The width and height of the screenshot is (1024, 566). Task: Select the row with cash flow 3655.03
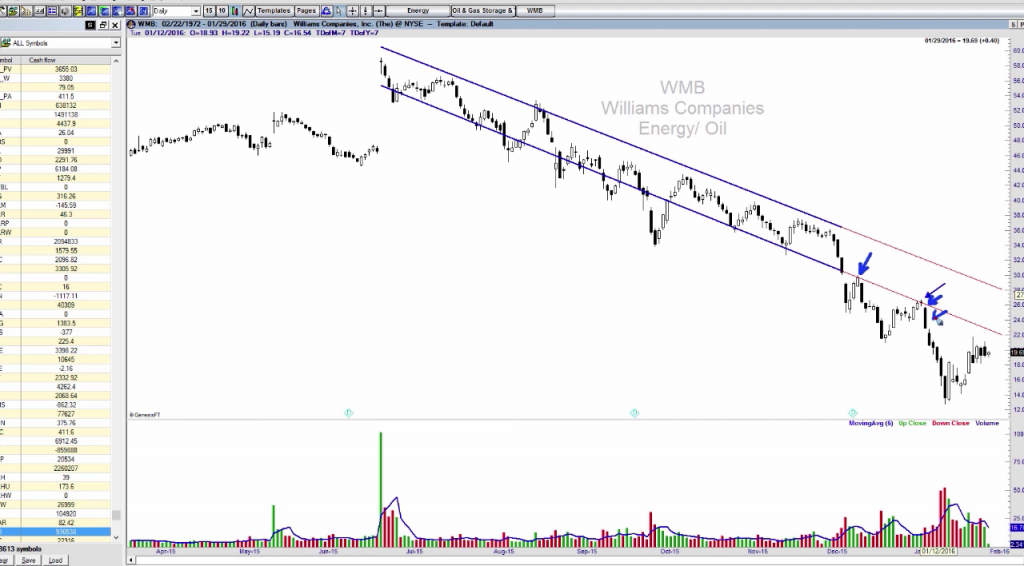(56, 69)
